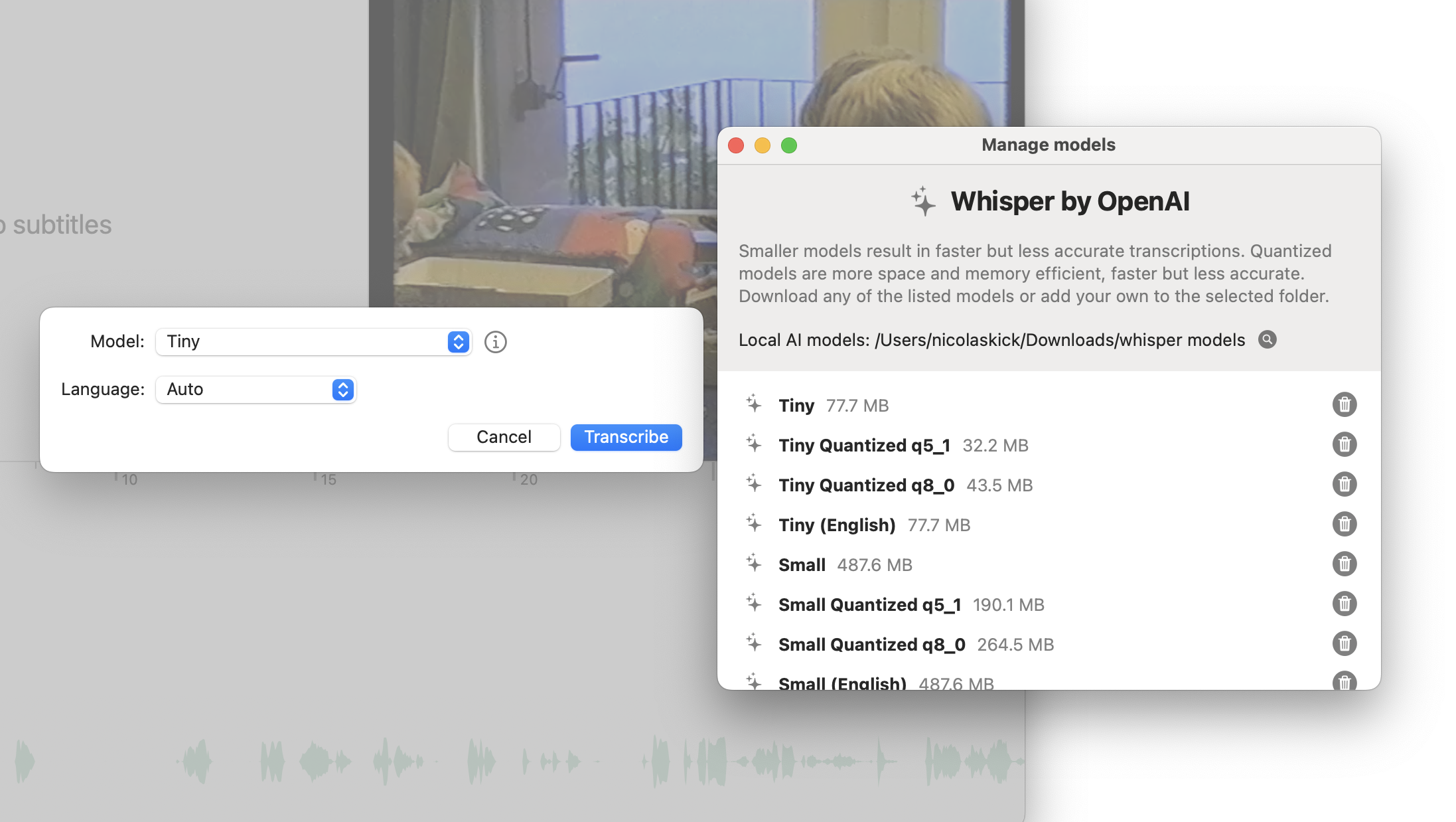Viewport: 1456px width, 822px height.
Task: Click timeline marker 10 in main window
Action: [x=129, y=479]
